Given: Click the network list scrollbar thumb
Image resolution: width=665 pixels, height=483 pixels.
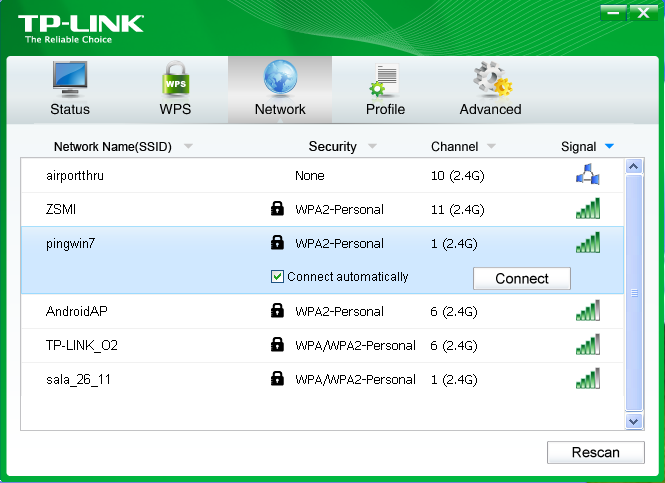Looking at the screenshot, I should point(634,293).
